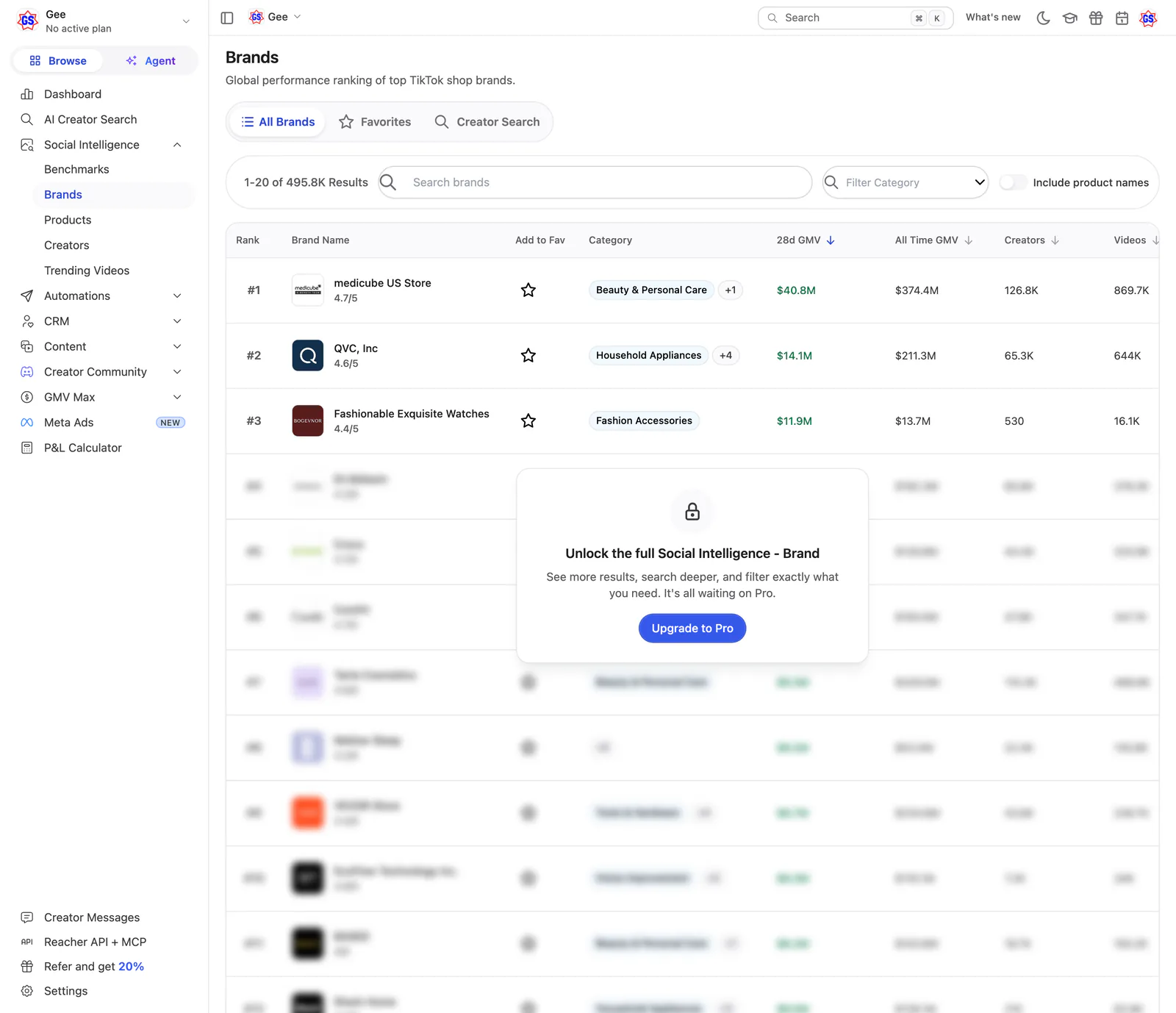Open the profile avatar at top right
The width and height of the screenshot is (1176, 1013).
(1148, 18)
